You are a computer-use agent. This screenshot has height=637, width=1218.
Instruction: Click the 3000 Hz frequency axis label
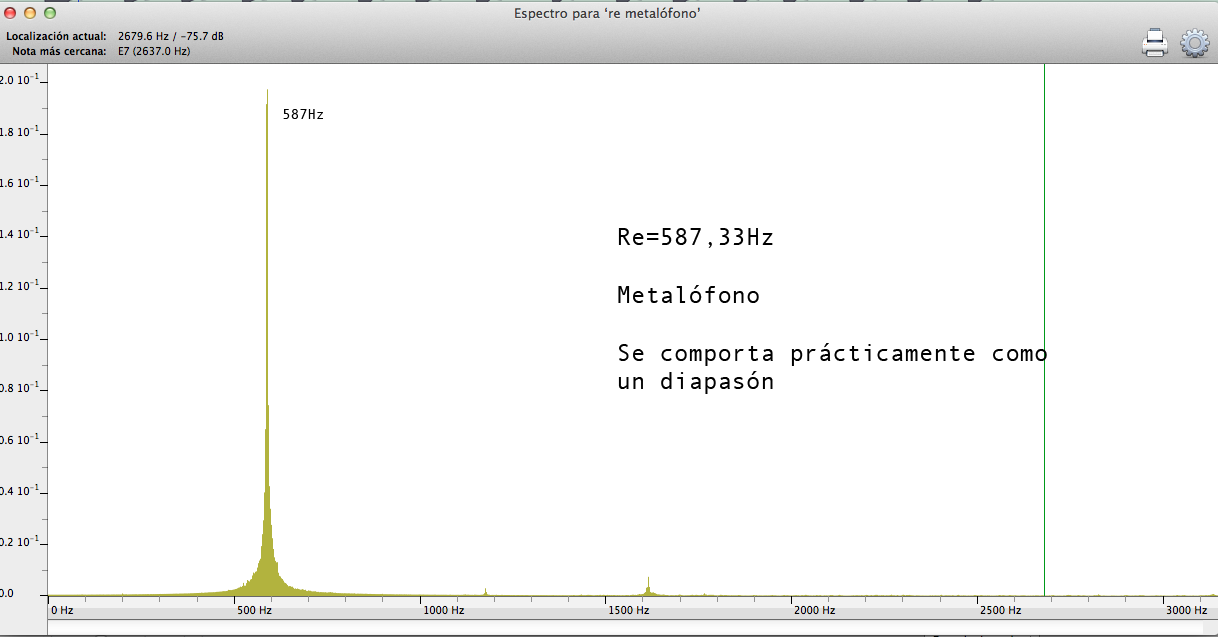1186,609
